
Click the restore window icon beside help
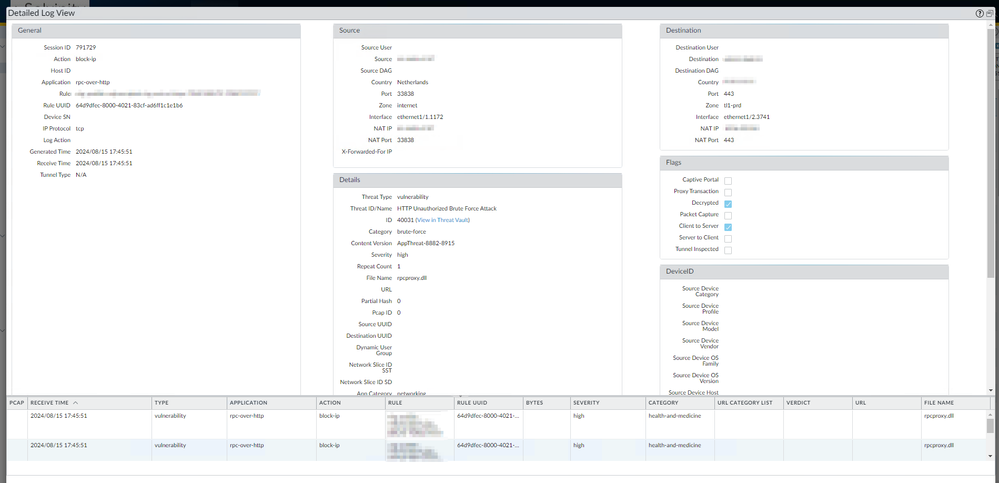pos(989,13)
